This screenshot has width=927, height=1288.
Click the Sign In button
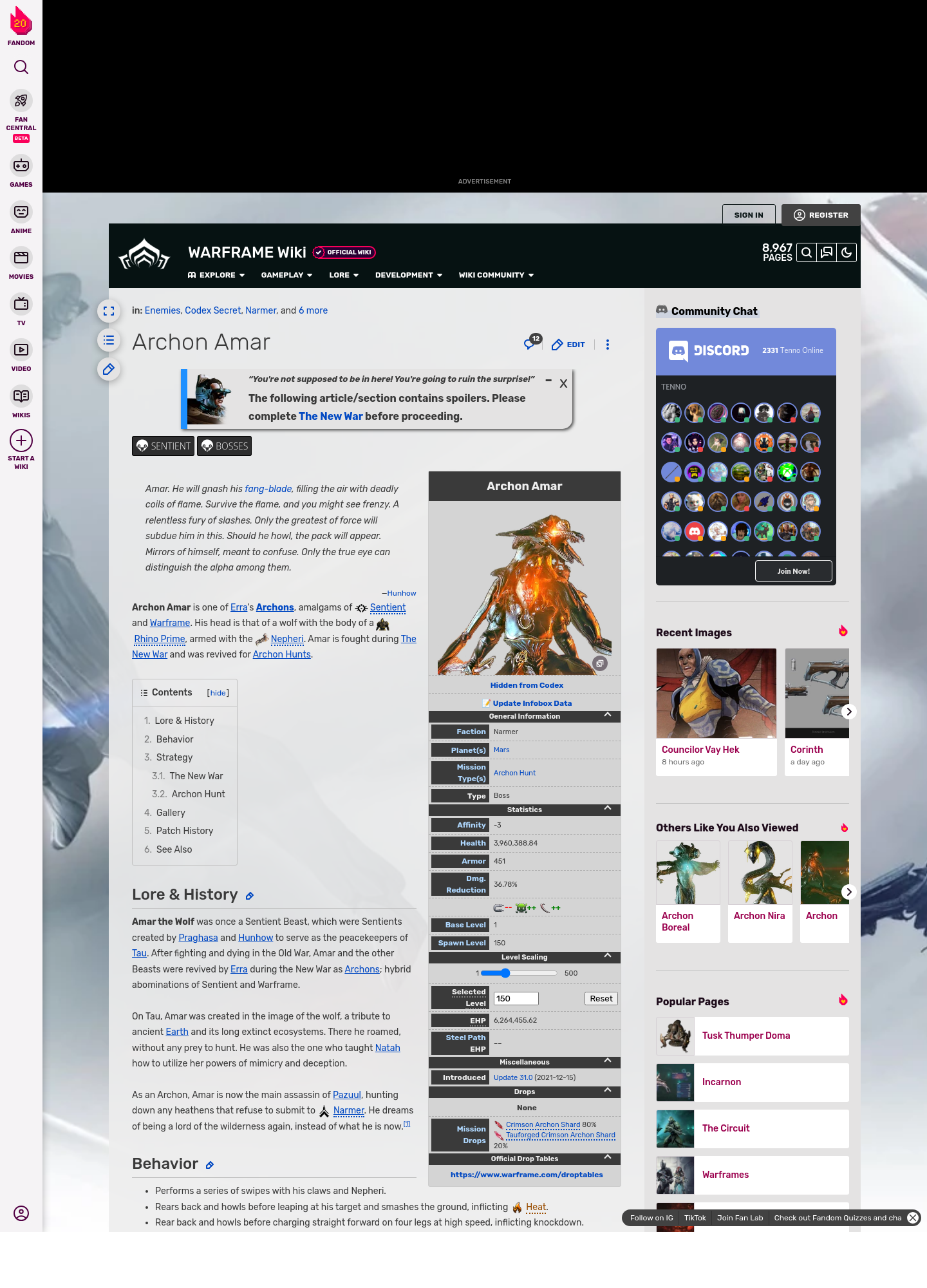749,215
